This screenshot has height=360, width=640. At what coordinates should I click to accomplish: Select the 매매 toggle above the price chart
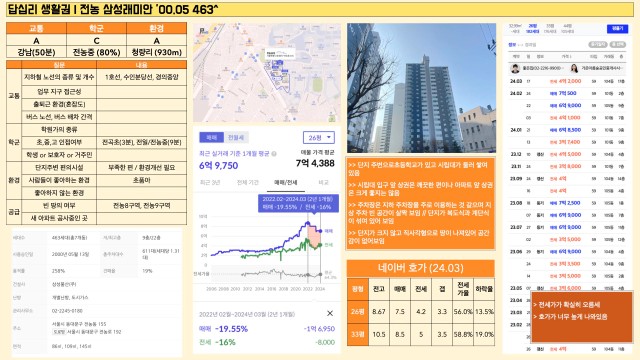pyautogui.click(x=211, y=138)
